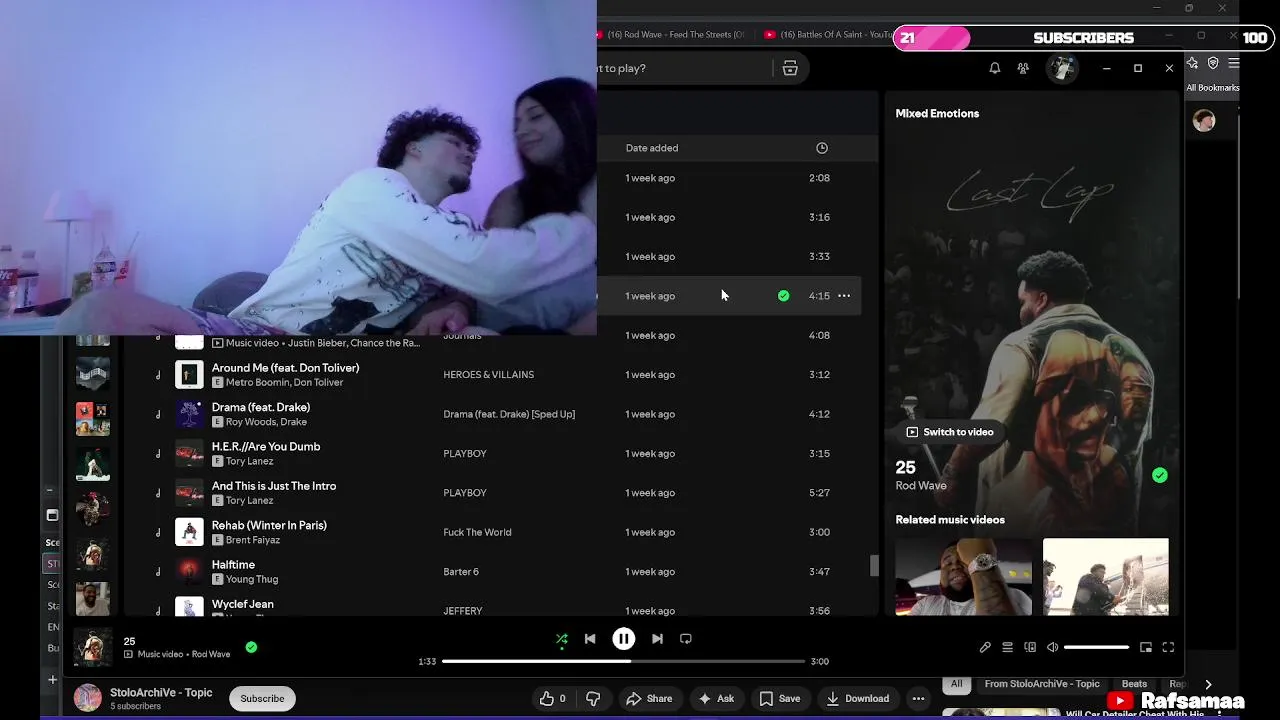1280x720 pixels.
Task: Select the All filter chip on YouTube
Action: tap(957, 684)
